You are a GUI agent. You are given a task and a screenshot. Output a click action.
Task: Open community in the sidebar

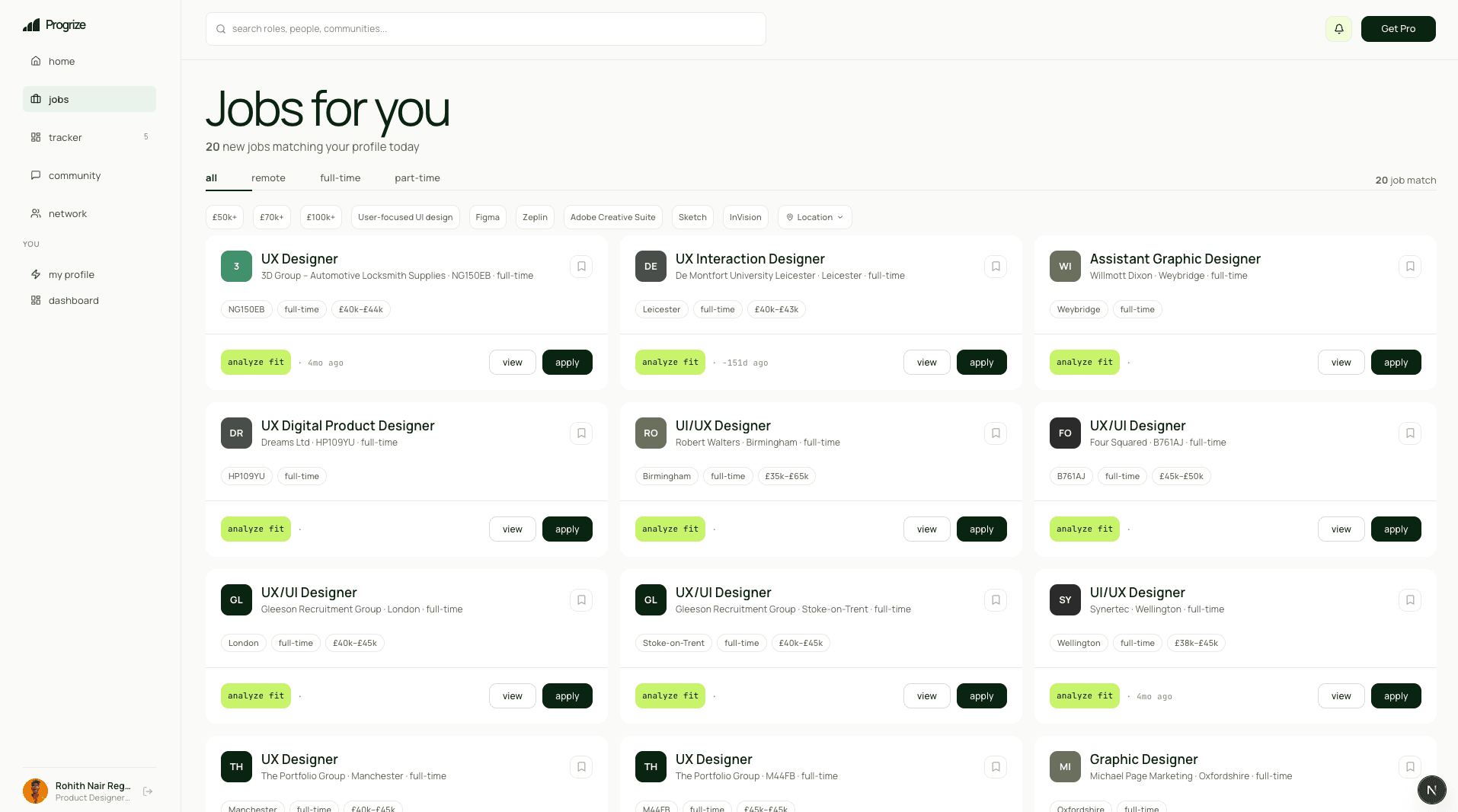pos(89,175)
